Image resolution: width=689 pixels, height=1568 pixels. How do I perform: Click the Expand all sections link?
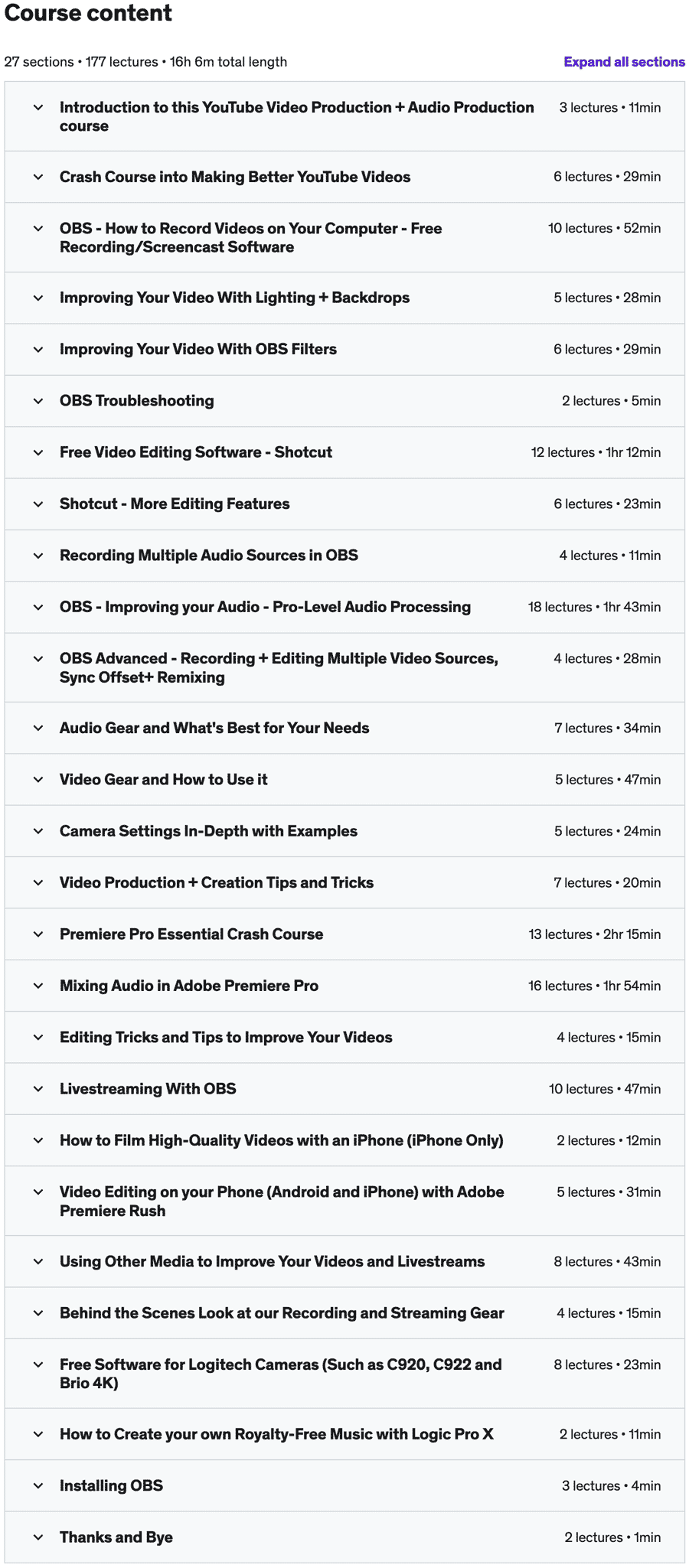point(624,62)
